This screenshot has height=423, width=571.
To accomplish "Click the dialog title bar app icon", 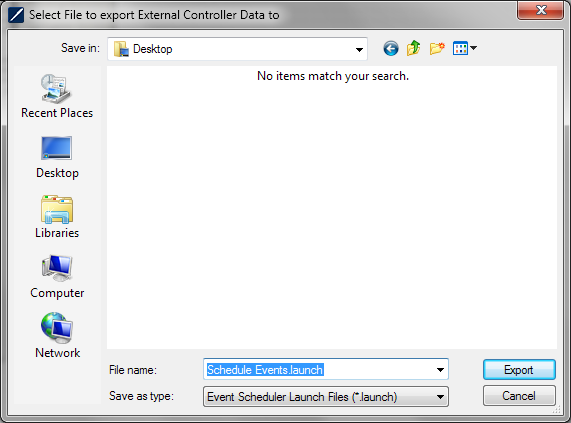I will (16, 15).
